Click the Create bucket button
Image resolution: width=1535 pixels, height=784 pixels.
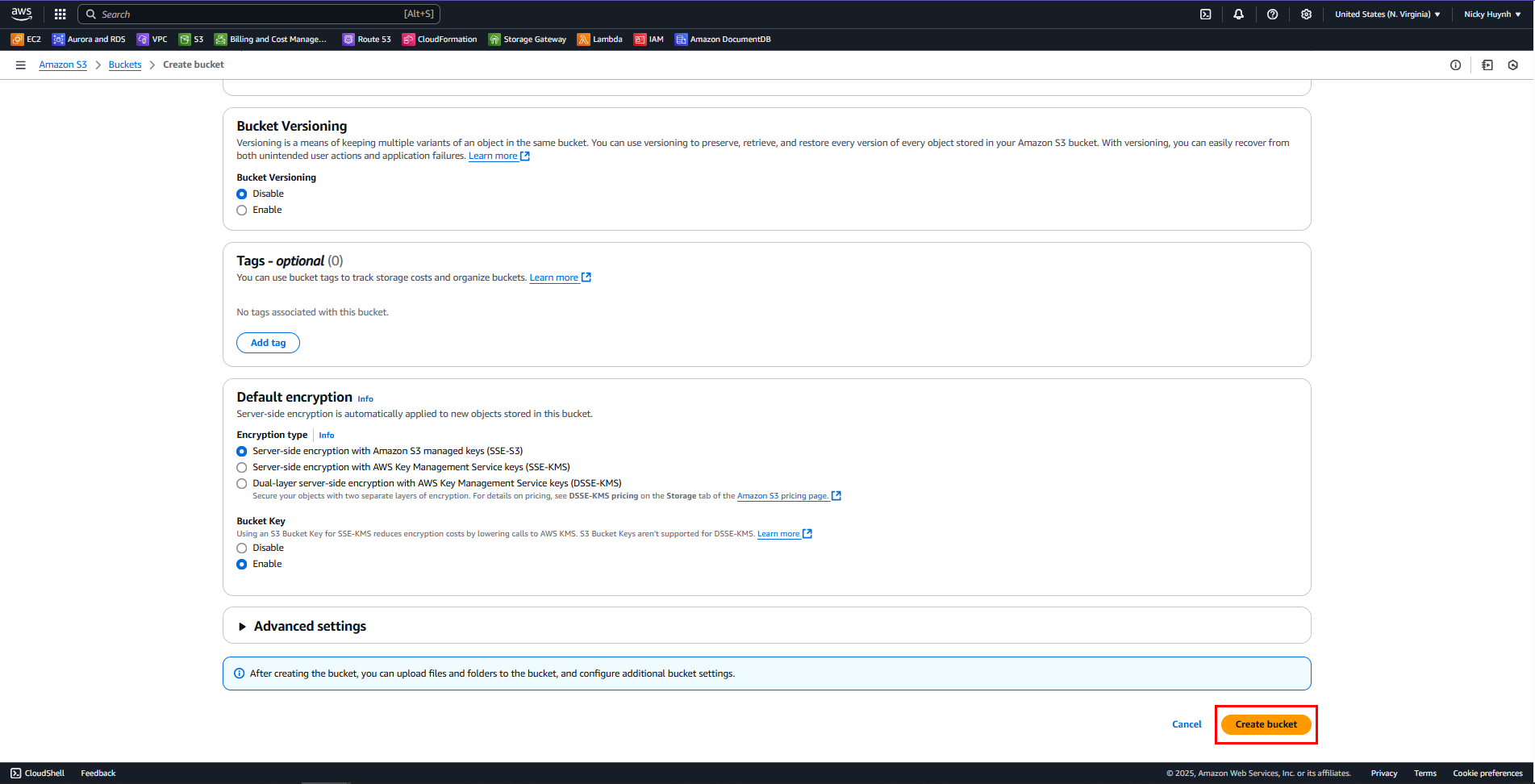(1266, 724)
